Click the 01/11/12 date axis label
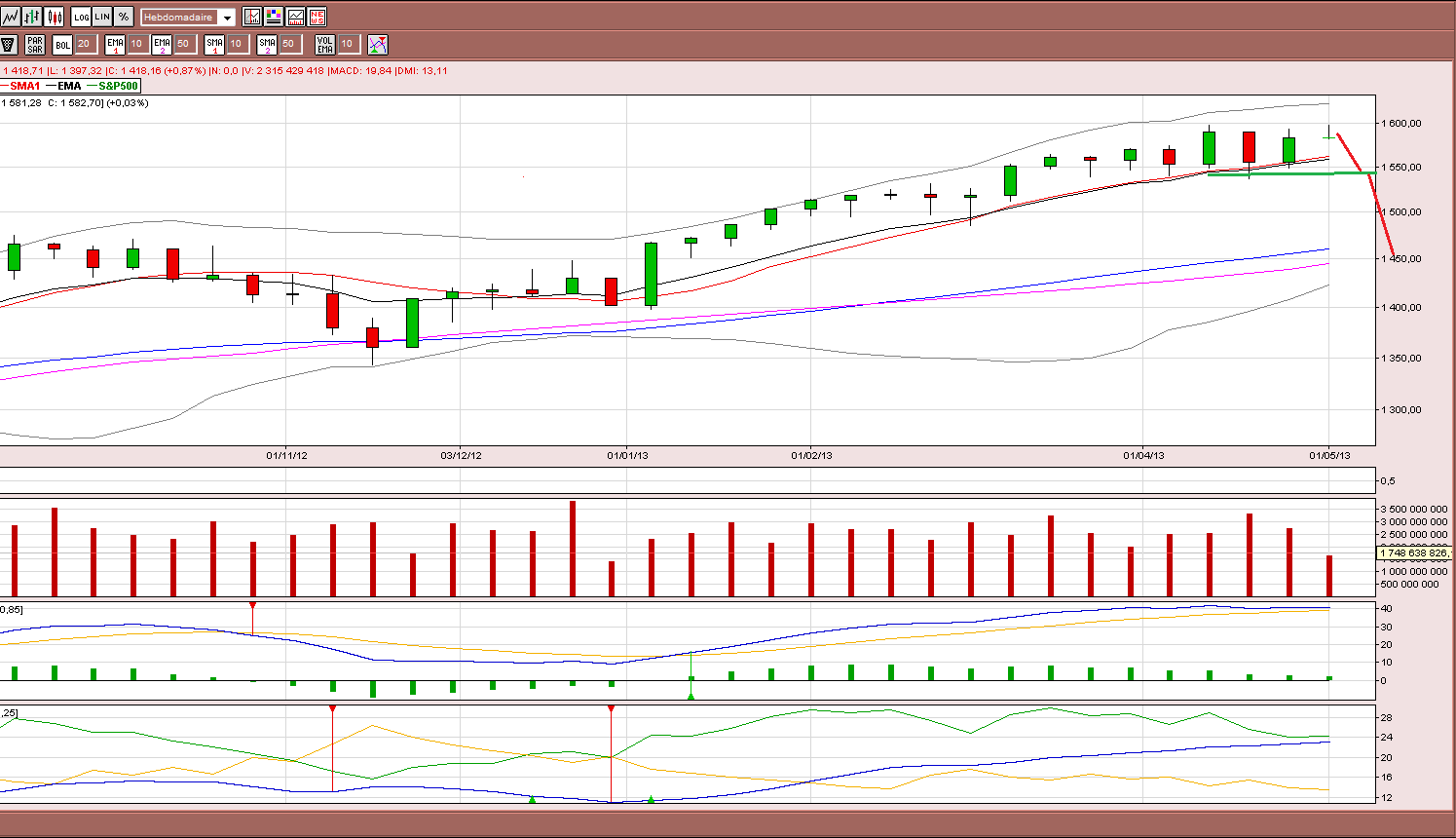Viewport: 1456px width, 838px height. click(286, 455)
